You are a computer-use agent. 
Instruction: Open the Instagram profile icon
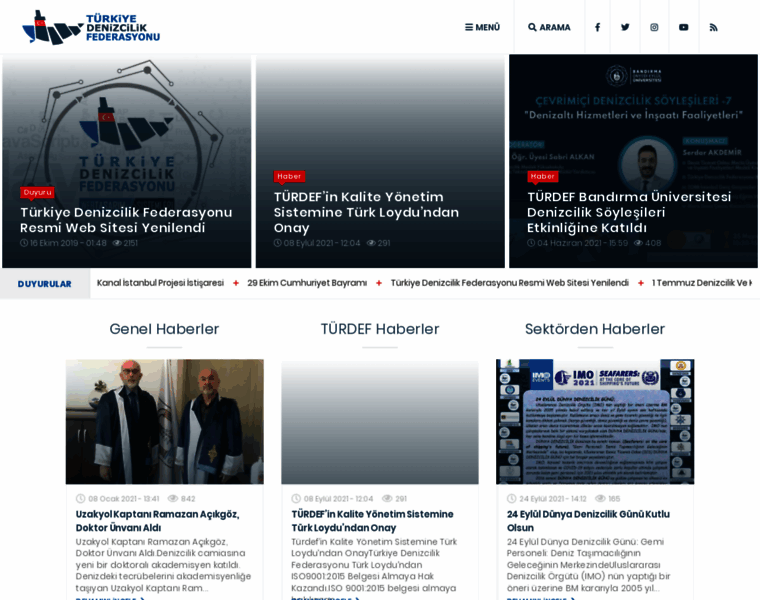pos(654,27)
